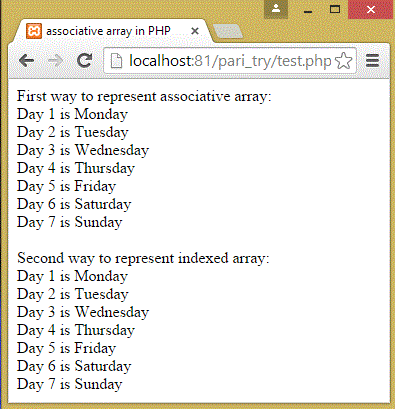Focus the localhost address bar
Image resolution: width=395 pixels, height=409 pixels.
click(230, 61)
